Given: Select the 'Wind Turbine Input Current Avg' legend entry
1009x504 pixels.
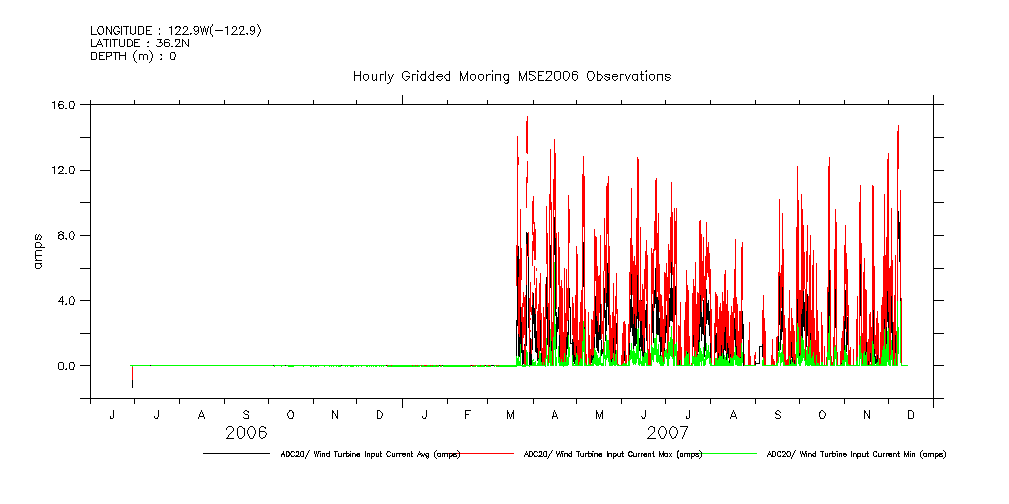Looking at the screenshot, I should (x=370, y=454).
